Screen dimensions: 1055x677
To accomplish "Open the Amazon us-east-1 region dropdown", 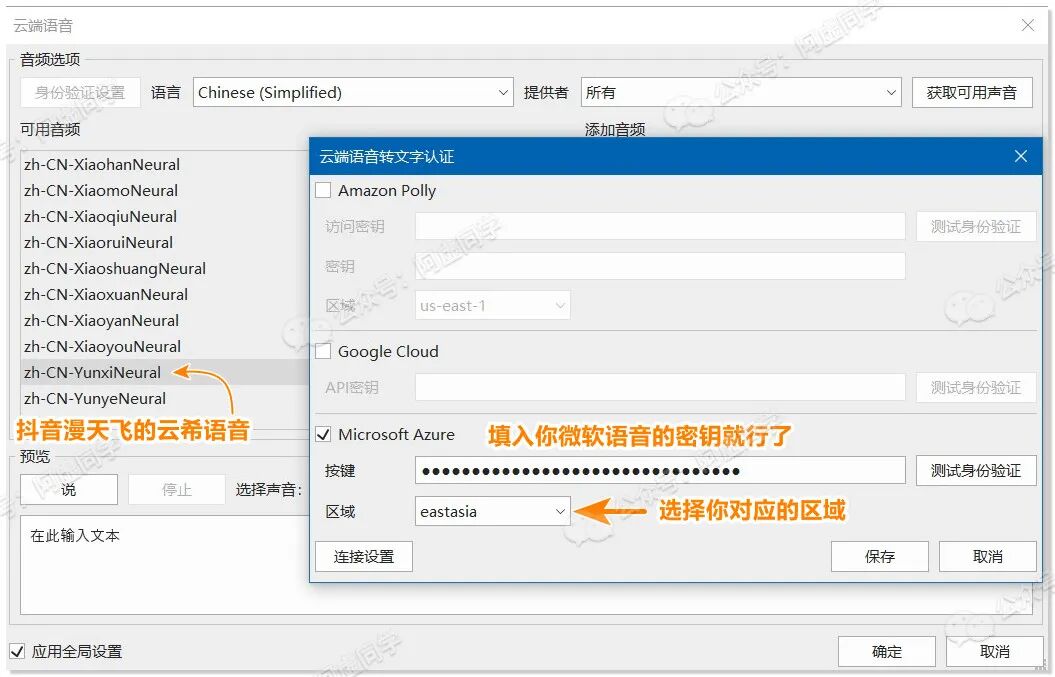I will tap(493, 306).
